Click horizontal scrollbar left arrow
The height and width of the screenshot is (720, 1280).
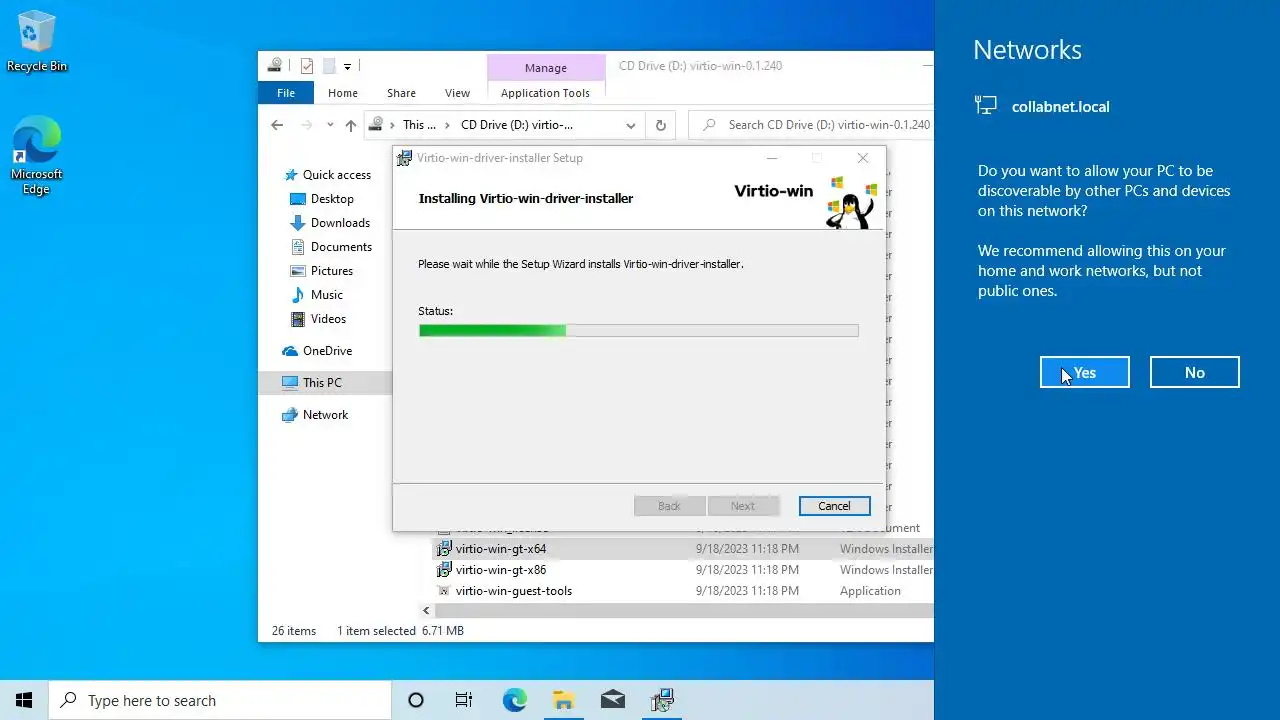pos(426,610)
